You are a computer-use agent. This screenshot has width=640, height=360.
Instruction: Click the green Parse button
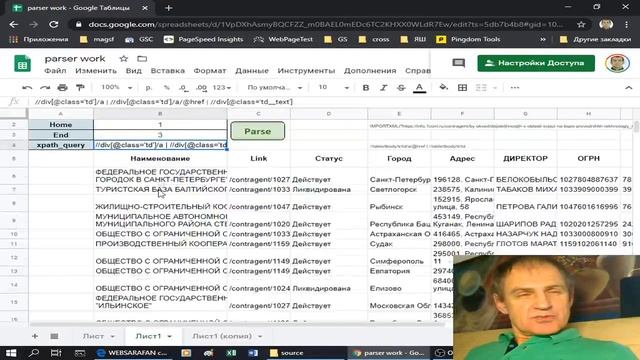click(x=258, y=131)
